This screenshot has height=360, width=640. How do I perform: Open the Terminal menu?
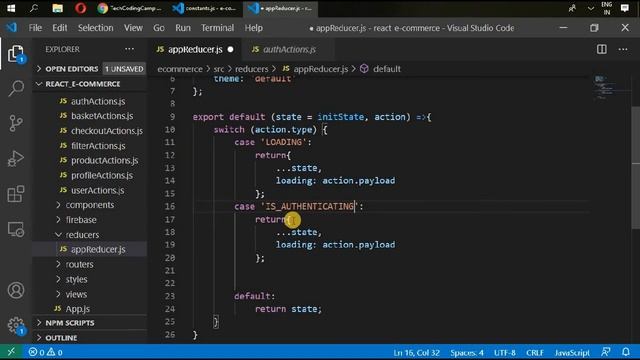(x=218, y=28)
